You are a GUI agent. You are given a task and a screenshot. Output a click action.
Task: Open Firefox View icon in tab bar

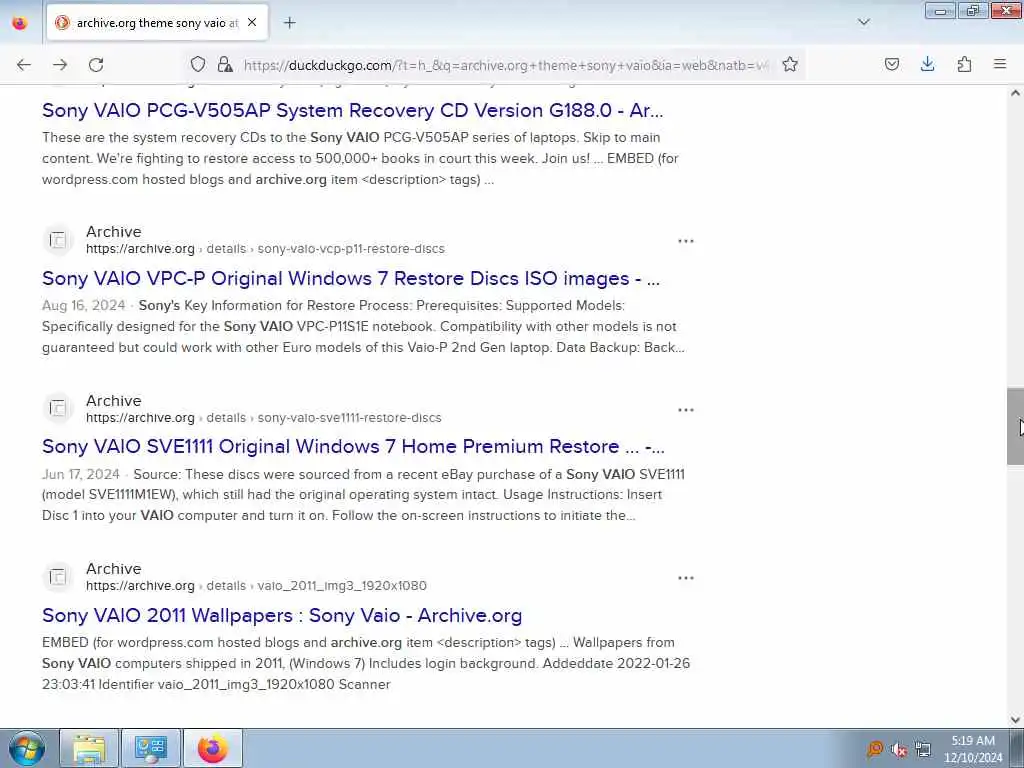pos(20,23)
